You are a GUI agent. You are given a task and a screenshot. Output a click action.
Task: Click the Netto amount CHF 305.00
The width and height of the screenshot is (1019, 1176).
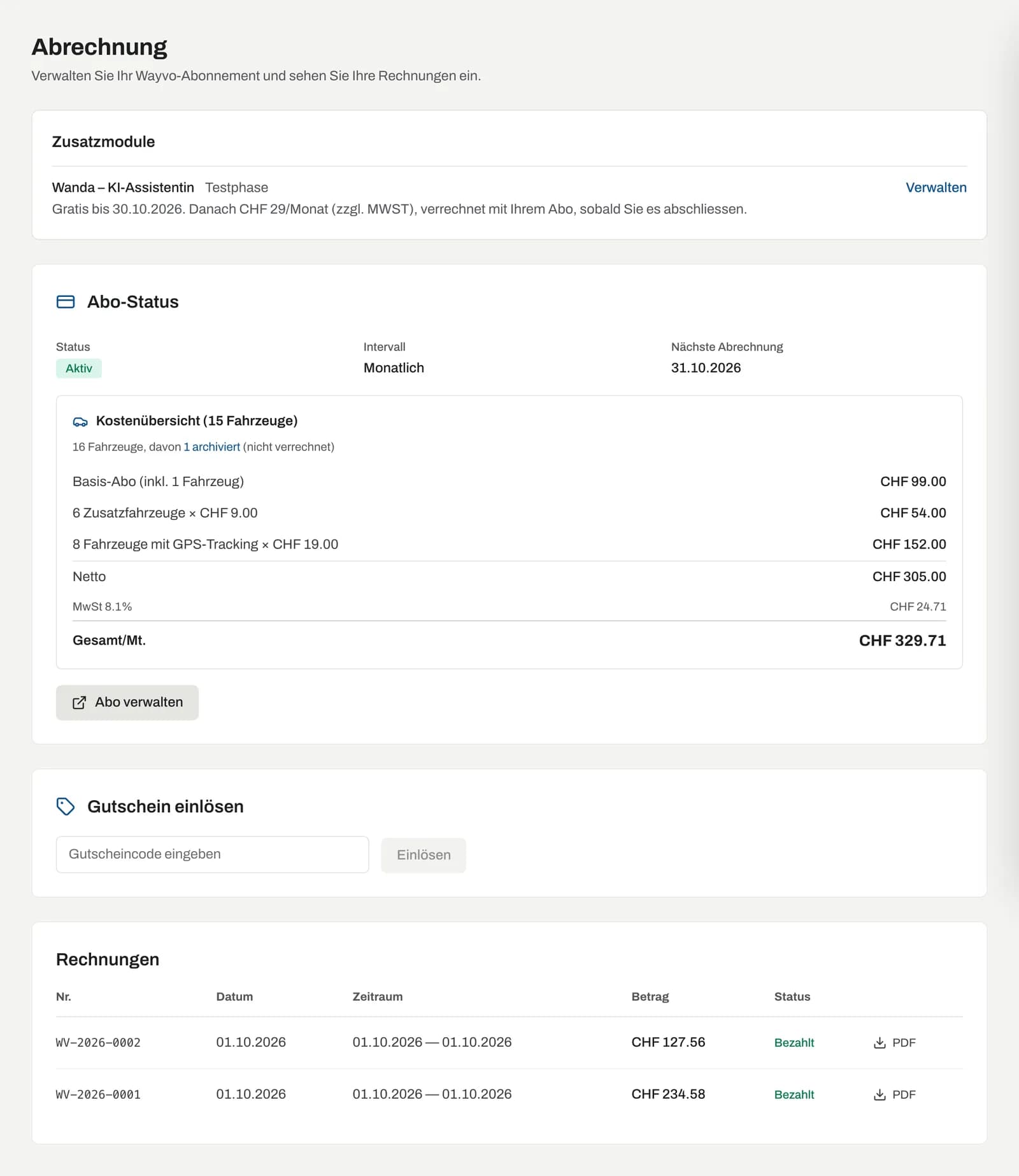909,577
